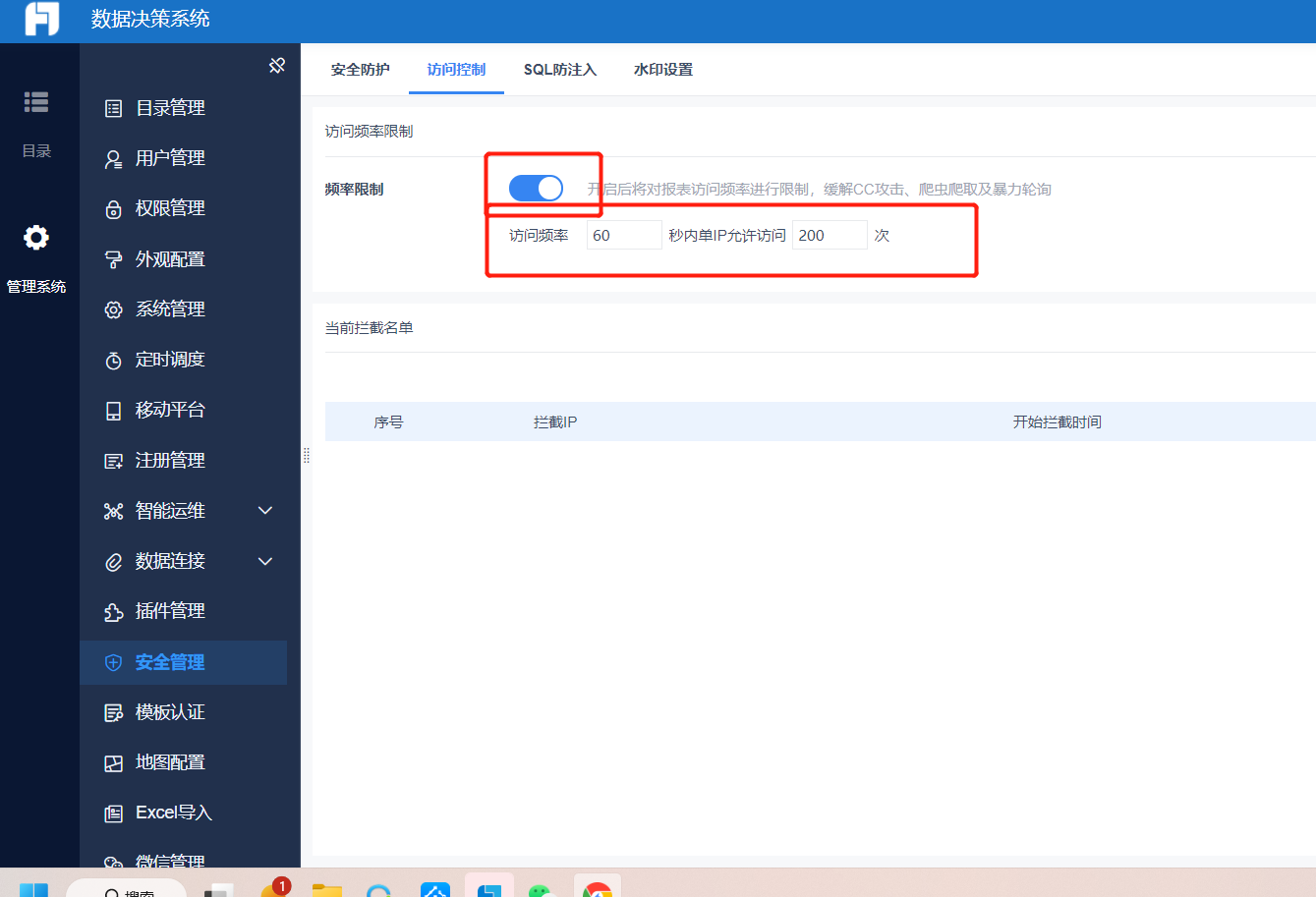Viewport: 1316px width, 897px height.
Task: Open the 目录 list icon in left rail
Action: pyautogui.click(x=36, y=101)
